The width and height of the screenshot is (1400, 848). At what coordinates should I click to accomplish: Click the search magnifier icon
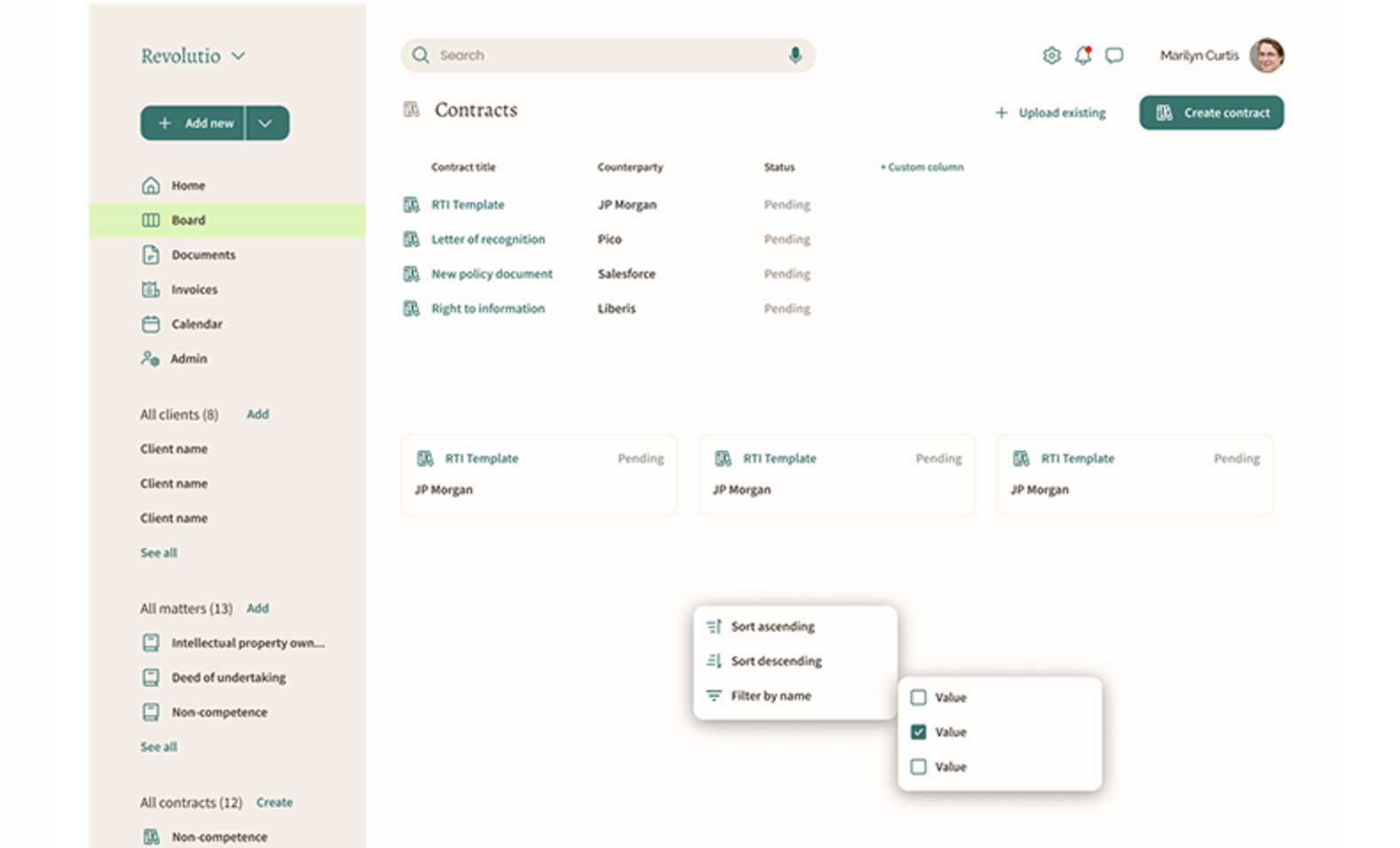[421, 55]
